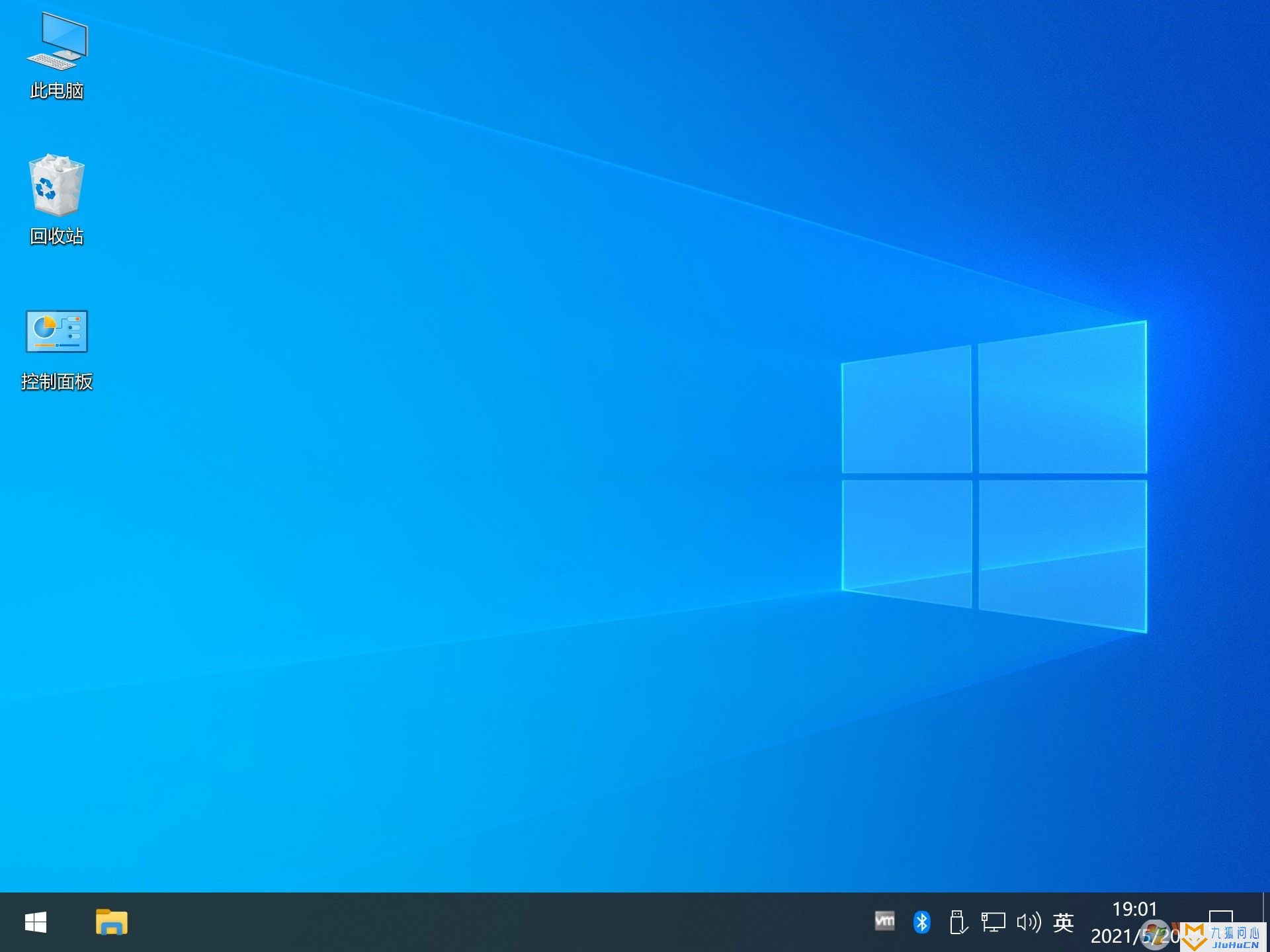1270x952 pixels.
Task: Open File Explorer from the taskbar
Action: tap(111, 922)
